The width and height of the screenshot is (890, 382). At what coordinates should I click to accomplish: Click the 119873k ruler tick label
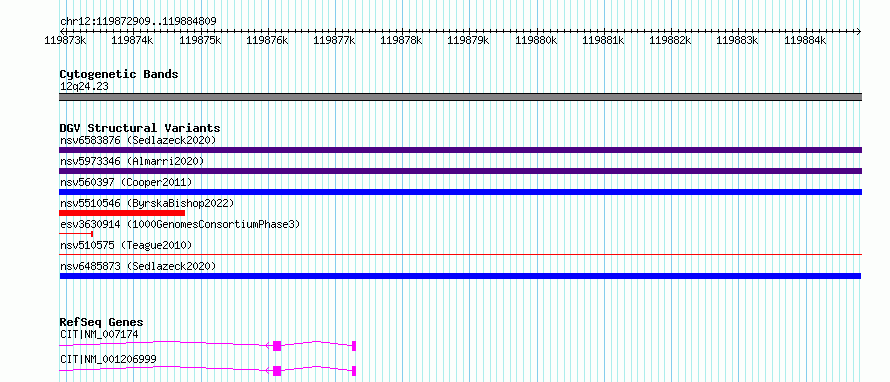point(65,40)
